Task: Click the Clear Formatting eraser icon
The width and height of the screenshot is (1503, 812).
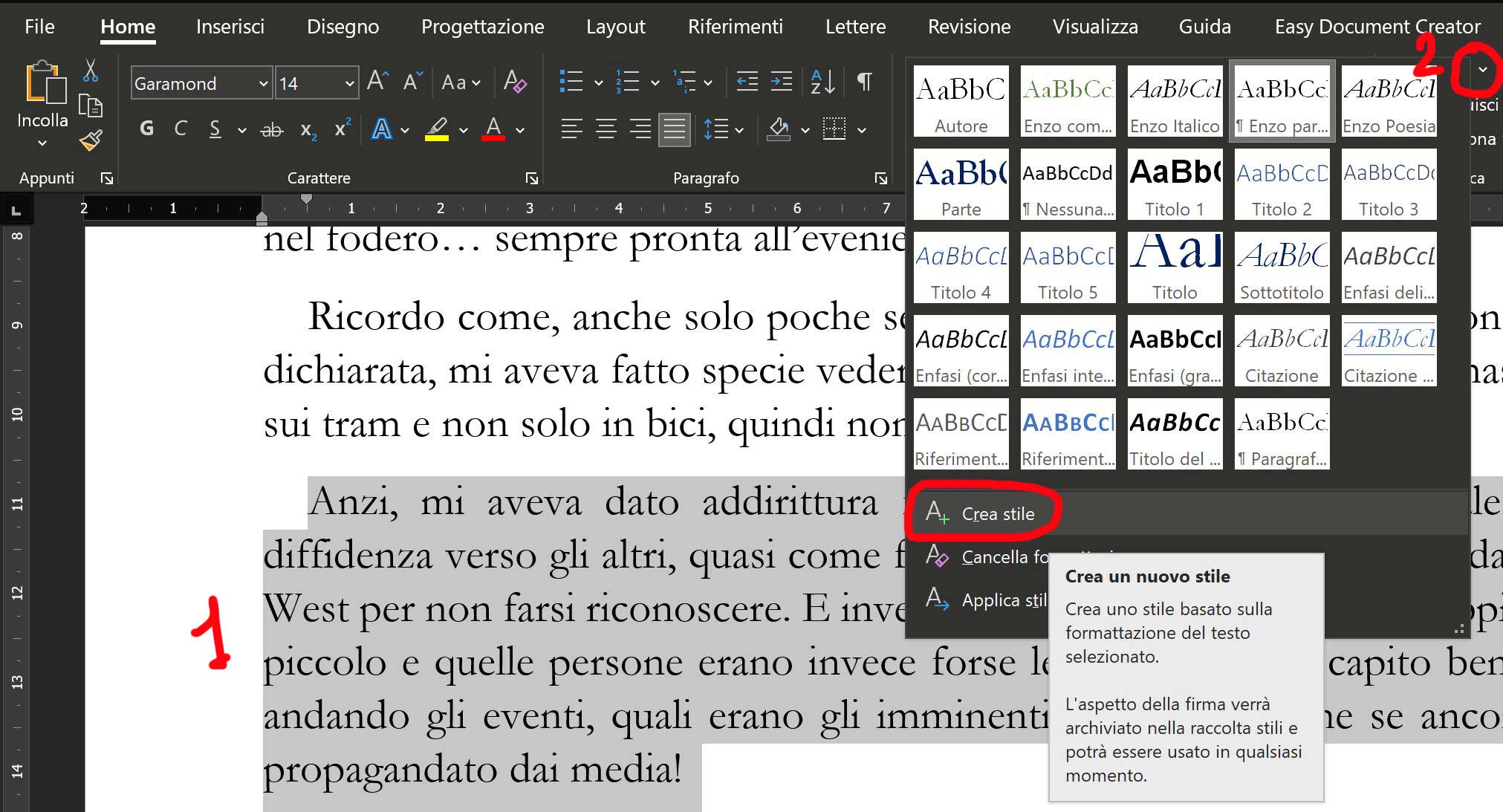Action: click(x=515, y=82)
